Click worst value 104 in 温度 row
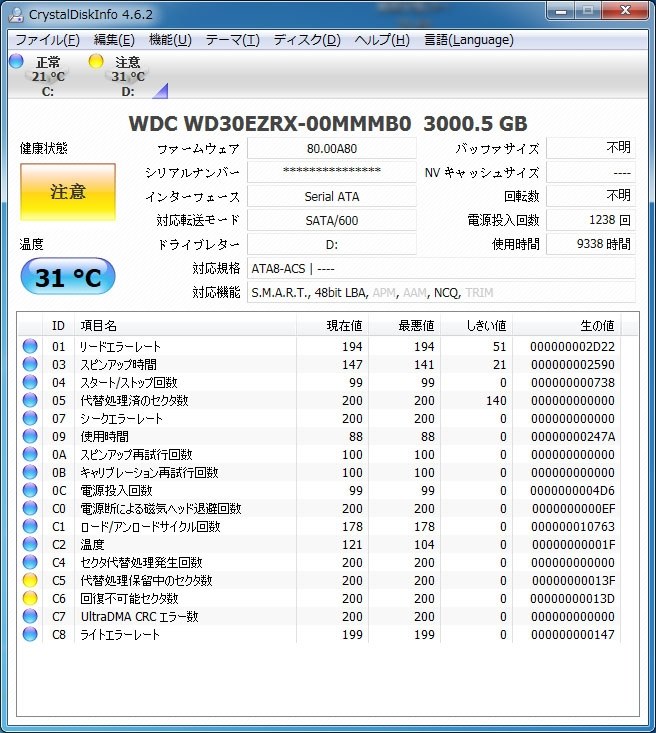Viewport: 656px width, 733px height. point(424,545)
